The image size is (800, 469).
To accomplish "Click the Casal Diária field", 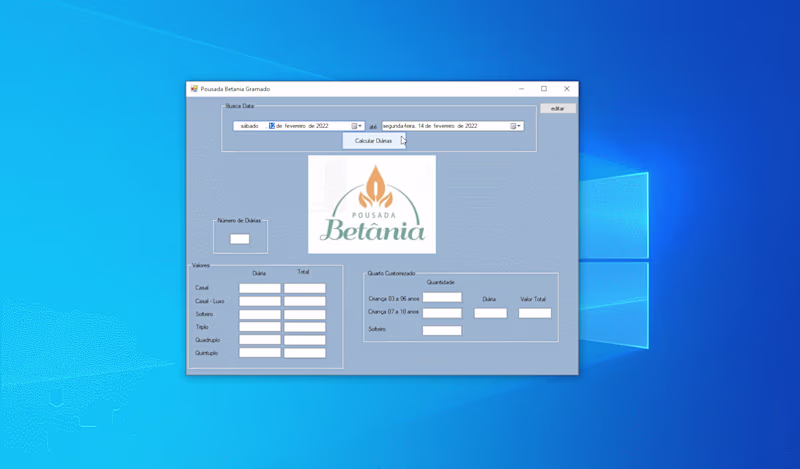I will tap(260, 288).
